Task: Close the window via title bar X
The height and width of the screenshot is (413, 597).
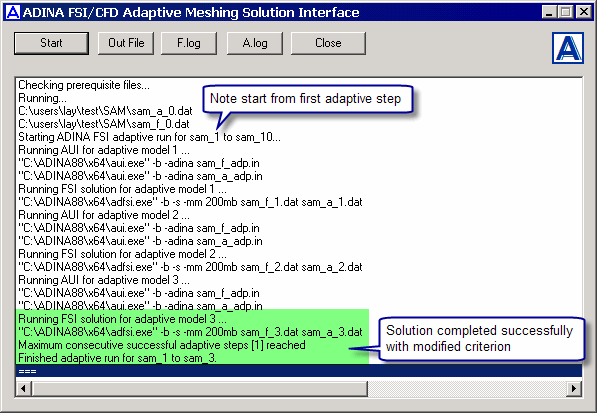Action: [x=584, y=12]
